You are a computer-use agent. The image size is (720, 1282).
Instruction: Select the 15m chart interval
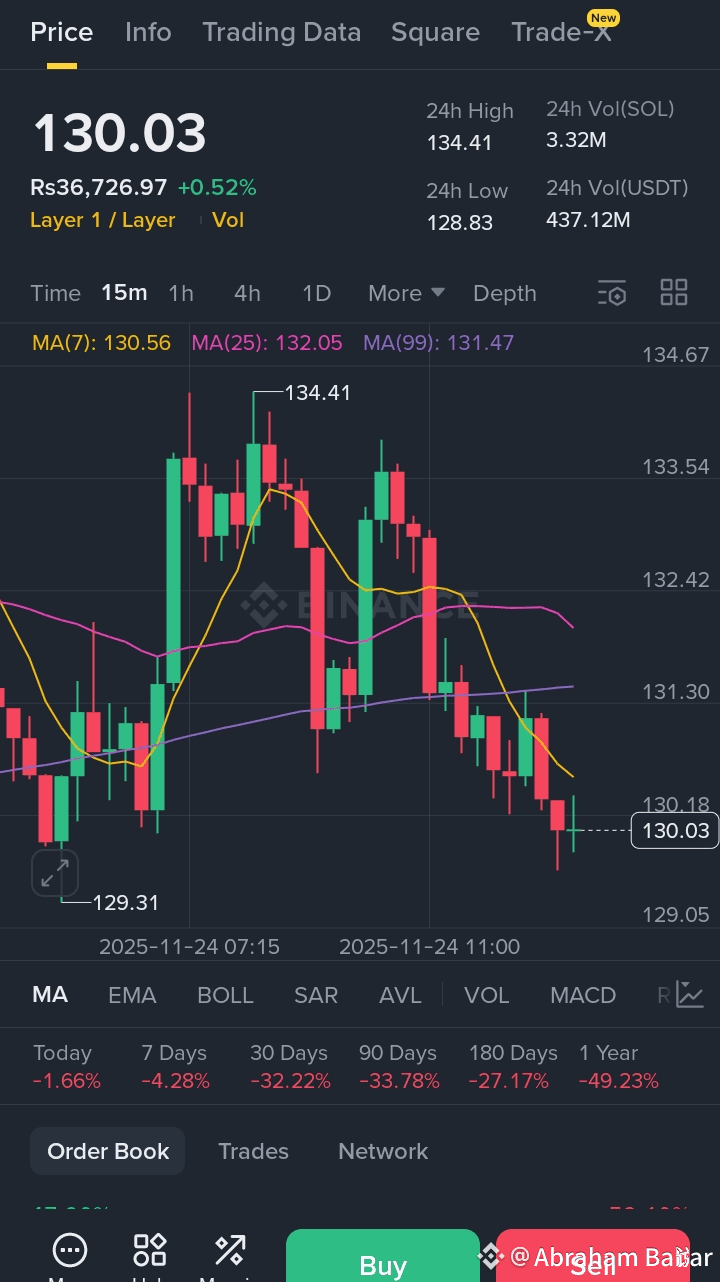pos(124,293)
